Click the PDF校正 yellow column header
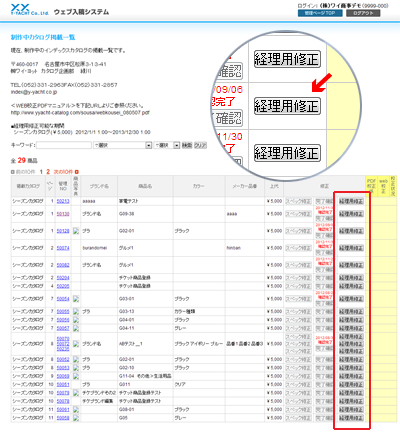Image resolution: width=400 pixels, height=434 pixels. click(x=371, y=186)
